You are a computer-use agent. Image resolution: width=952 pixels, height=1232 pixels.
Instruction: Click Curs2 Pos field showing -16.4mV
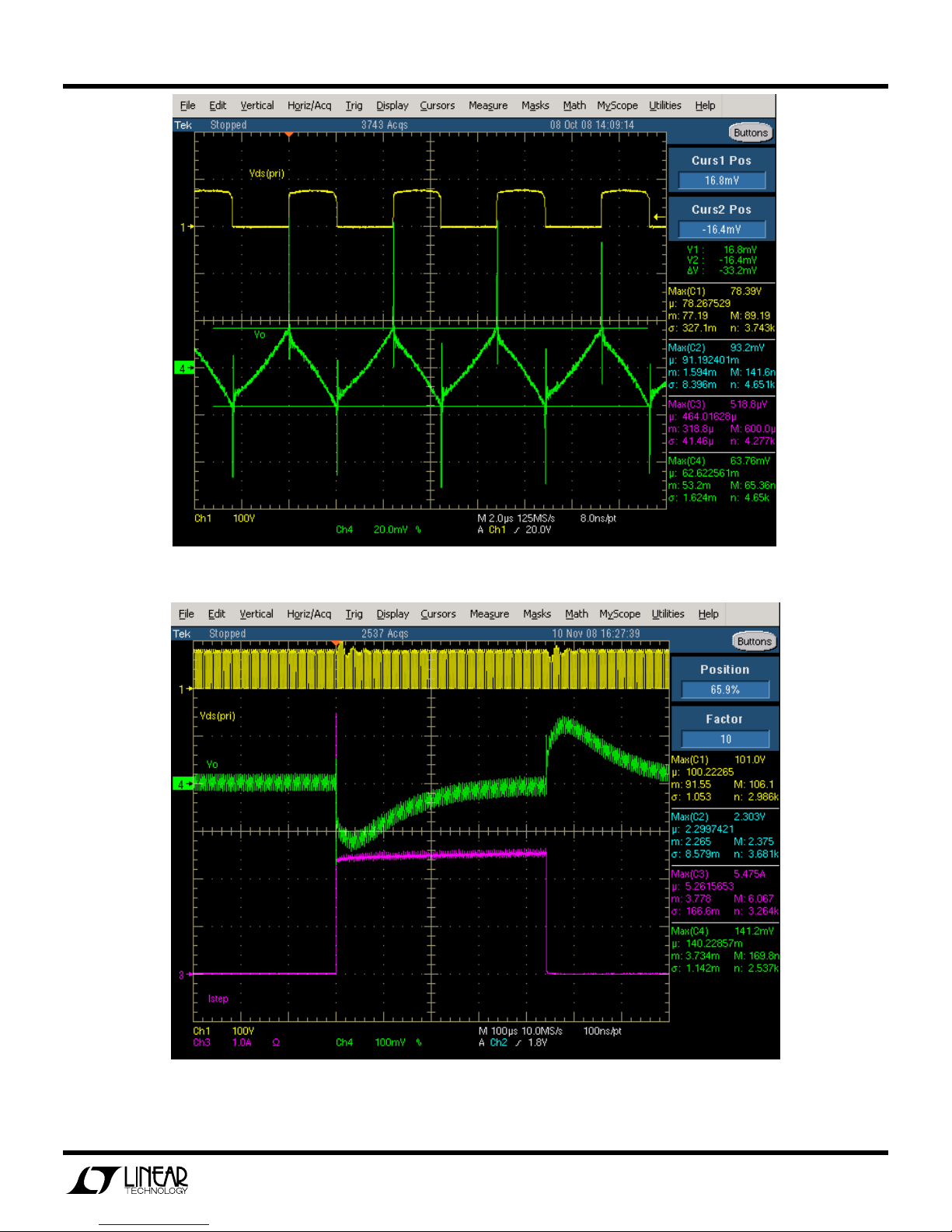click(722, 229)
